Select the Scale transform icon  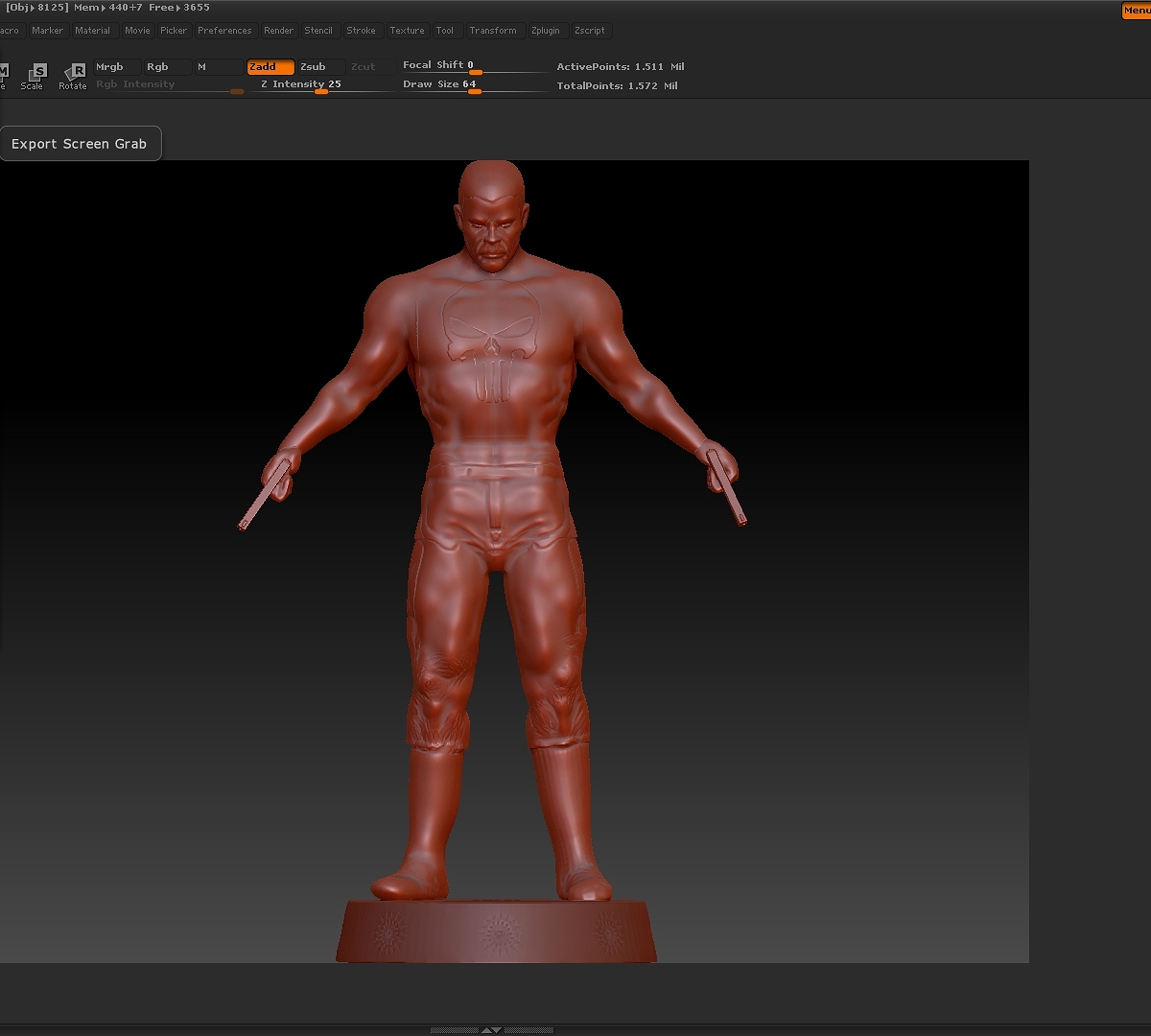[x=34, y=76]
